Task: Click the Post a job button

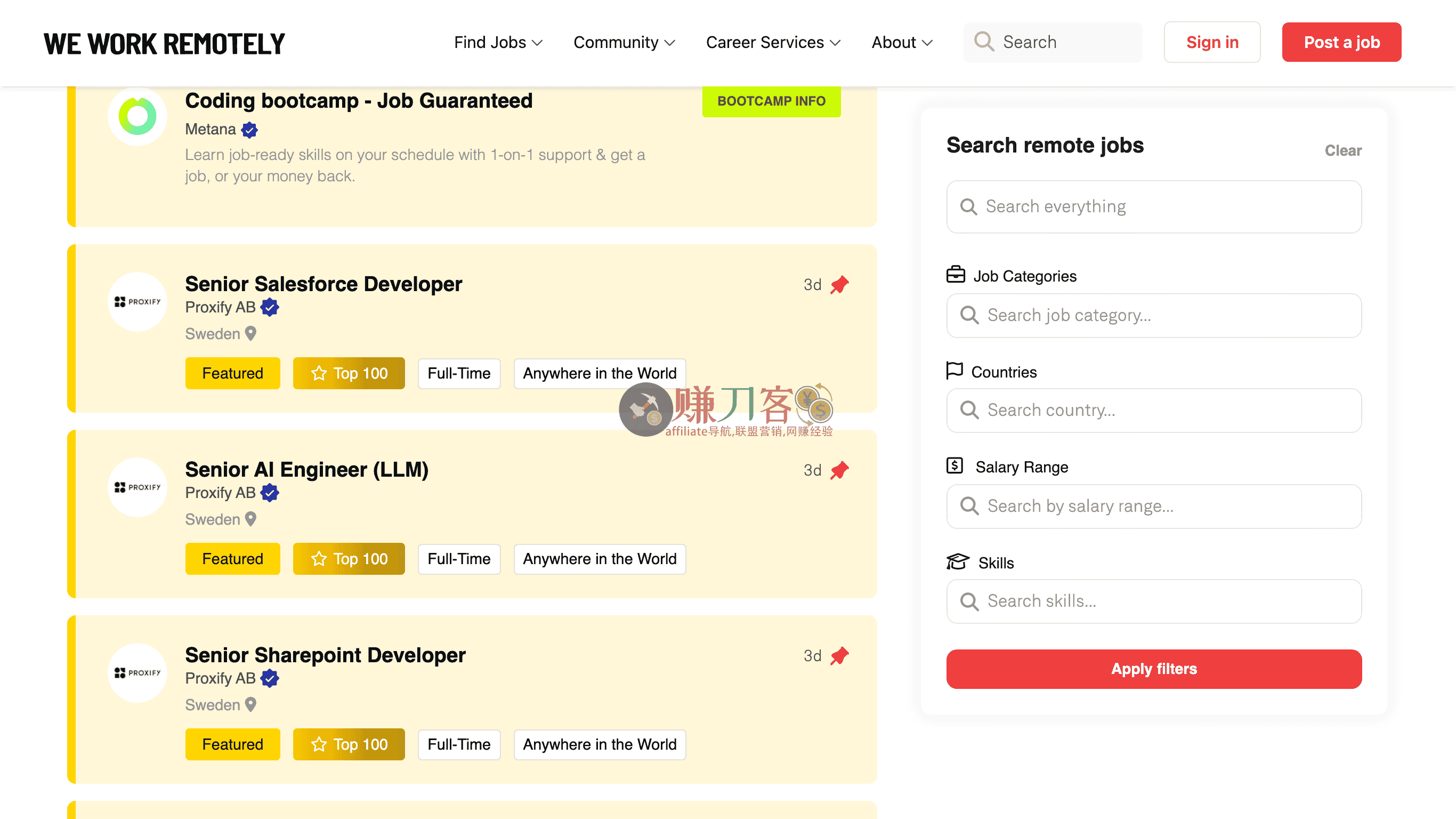Action: point(1341,43)
